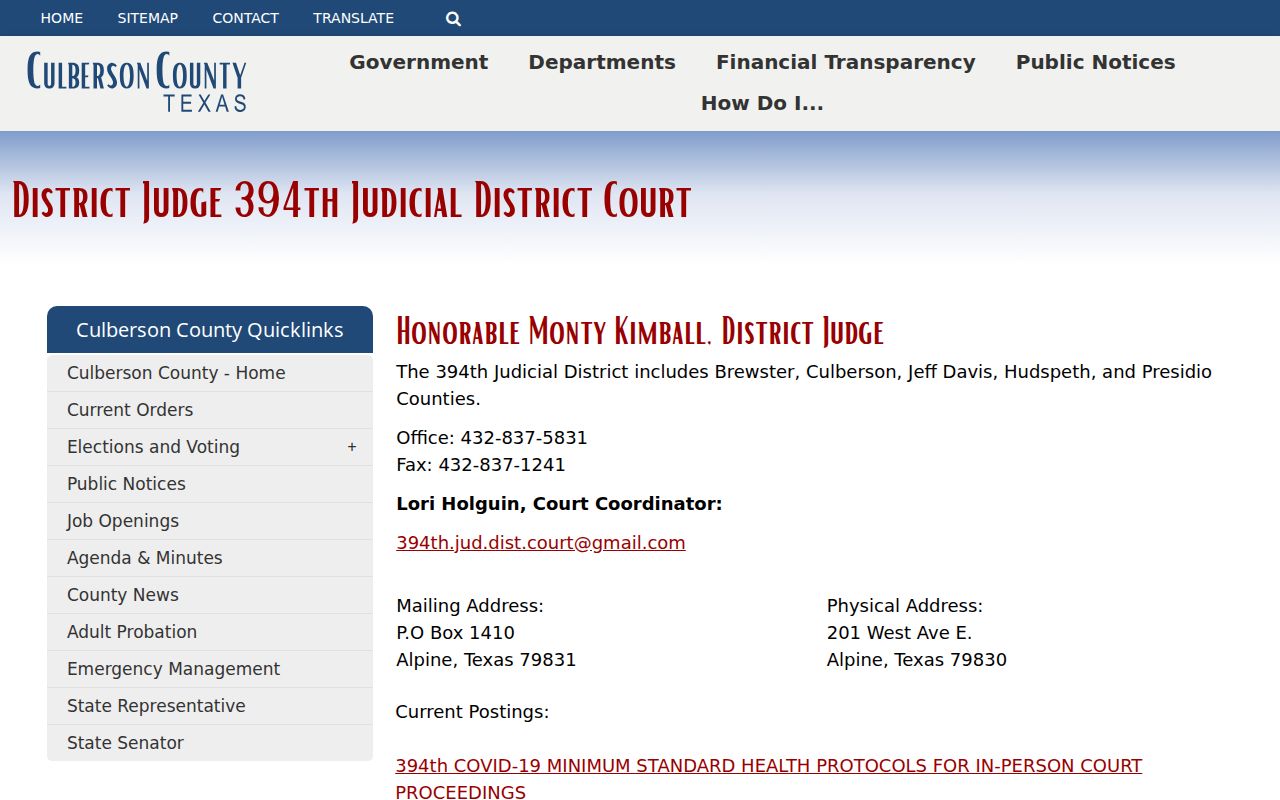
Task: Open County News quicklink
Action: pos(210,595)
